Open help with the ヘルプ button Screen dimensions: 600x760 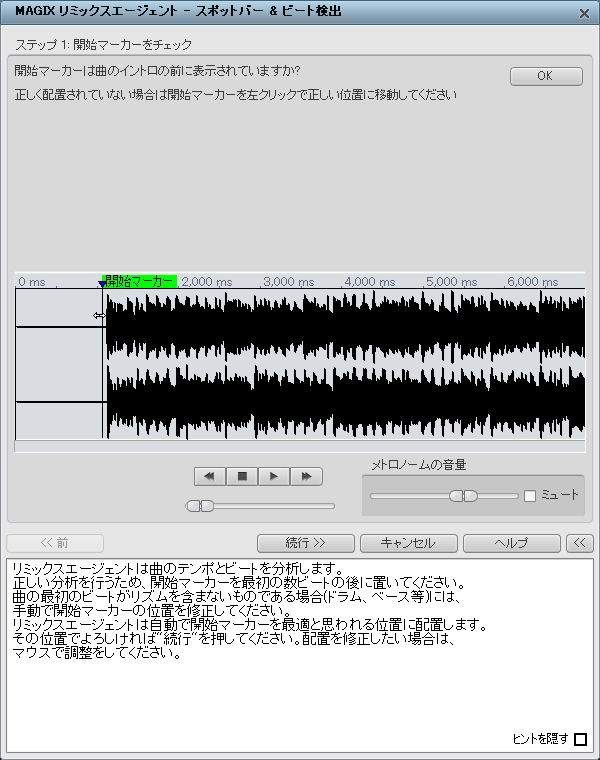tap(512, 543)
